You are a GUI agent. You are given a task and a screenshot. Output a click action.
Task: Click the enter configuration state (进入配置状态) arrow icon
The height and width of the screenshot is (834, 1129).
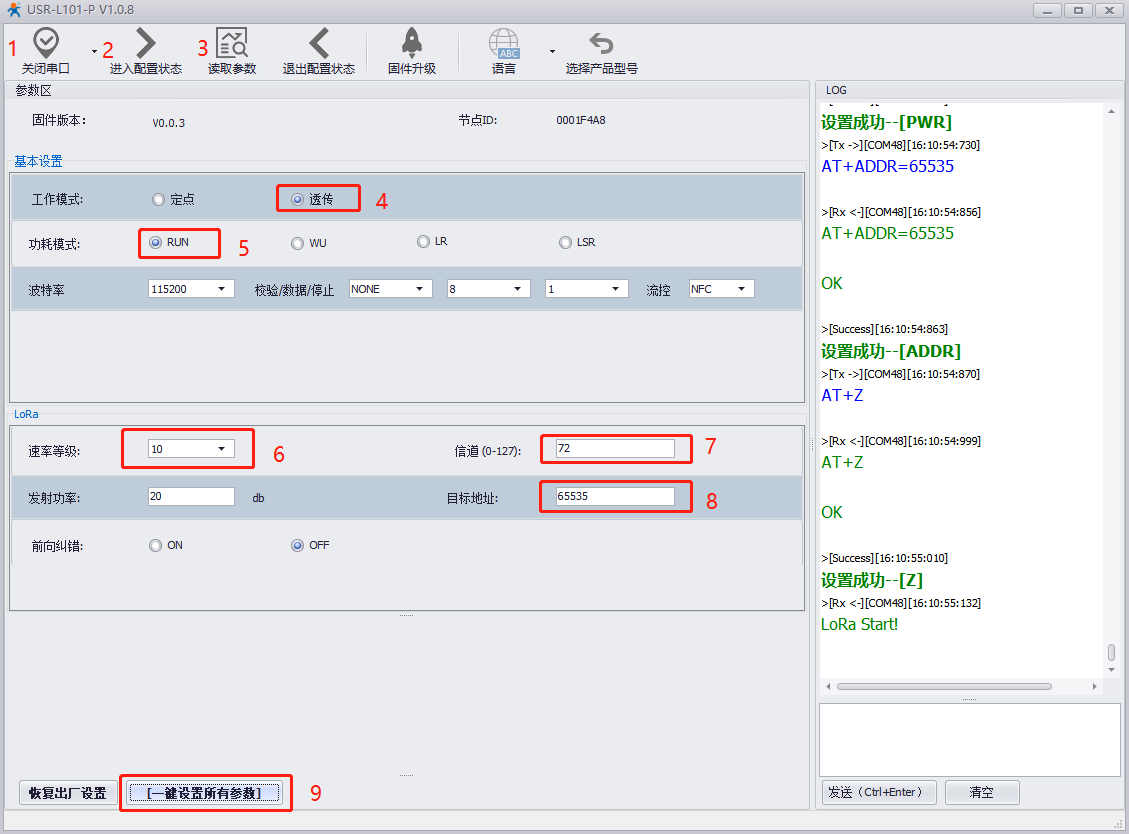click(146, 44)
